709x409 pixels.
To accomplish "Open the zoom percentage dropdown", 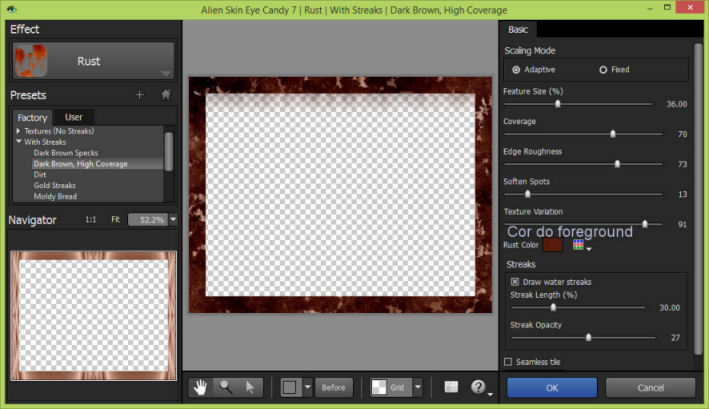I will click(x=172, y=219).
